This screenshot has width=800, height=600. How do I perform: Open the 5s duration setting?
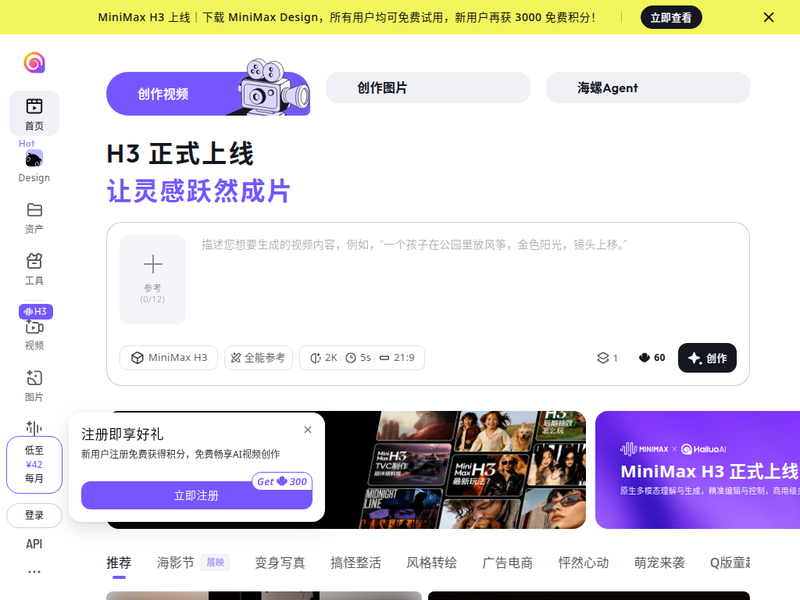point(358,358)
